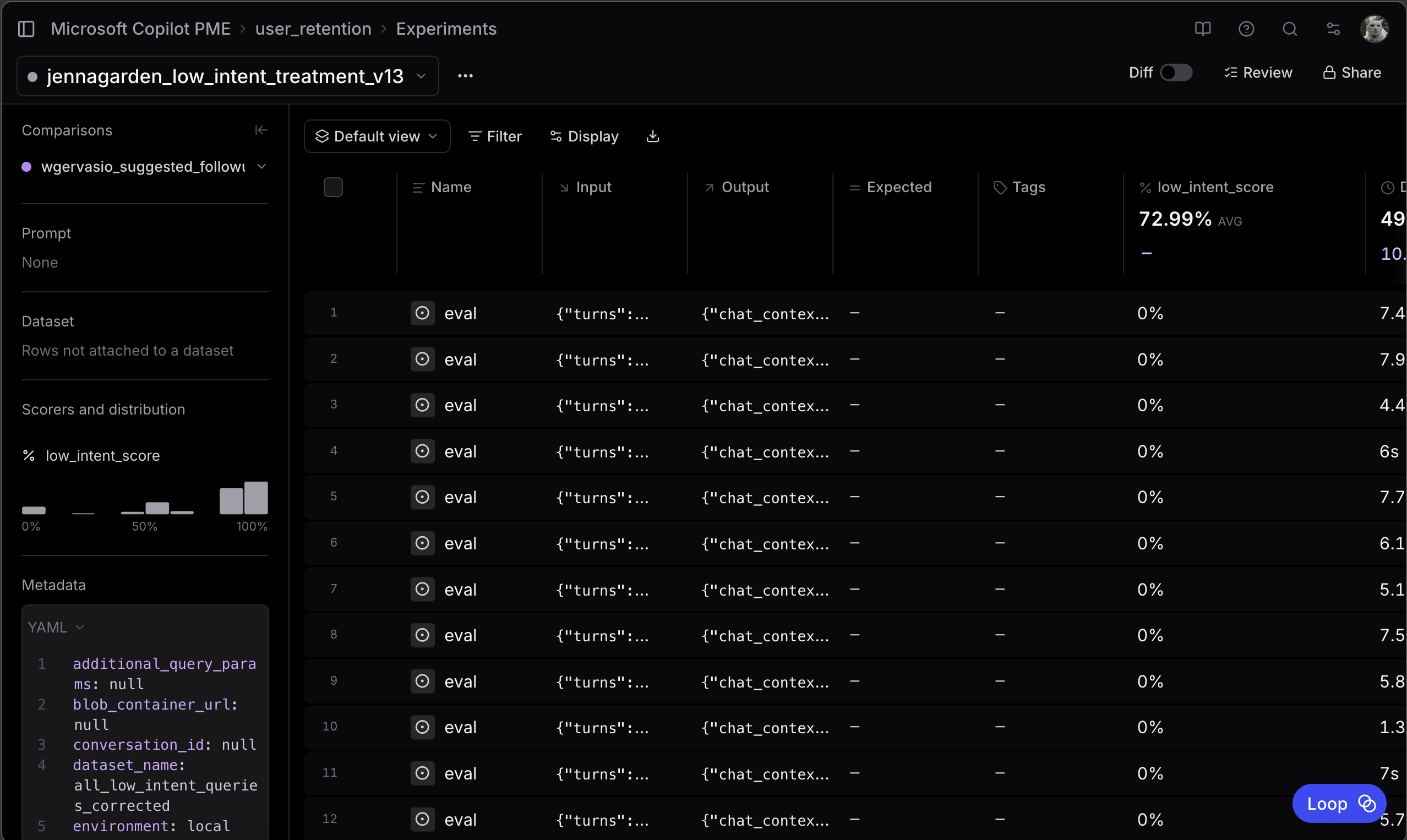Collapse the Comparisons panel
The image size is (1407, 840).
point(261,129)
